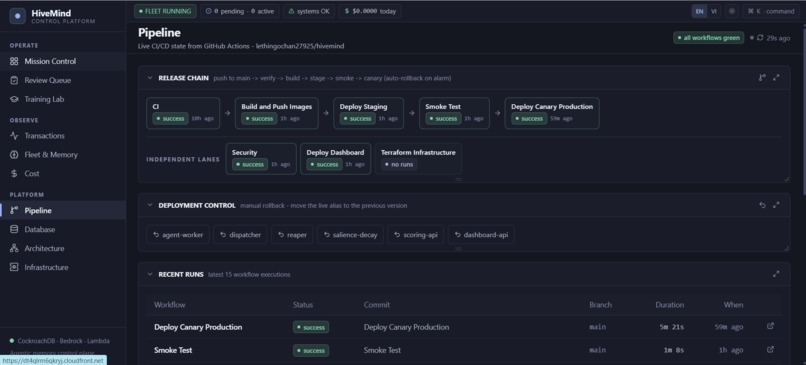Click the CI success status badge
This screenshot has width=806, height=365.
click(x=171, y=119)
